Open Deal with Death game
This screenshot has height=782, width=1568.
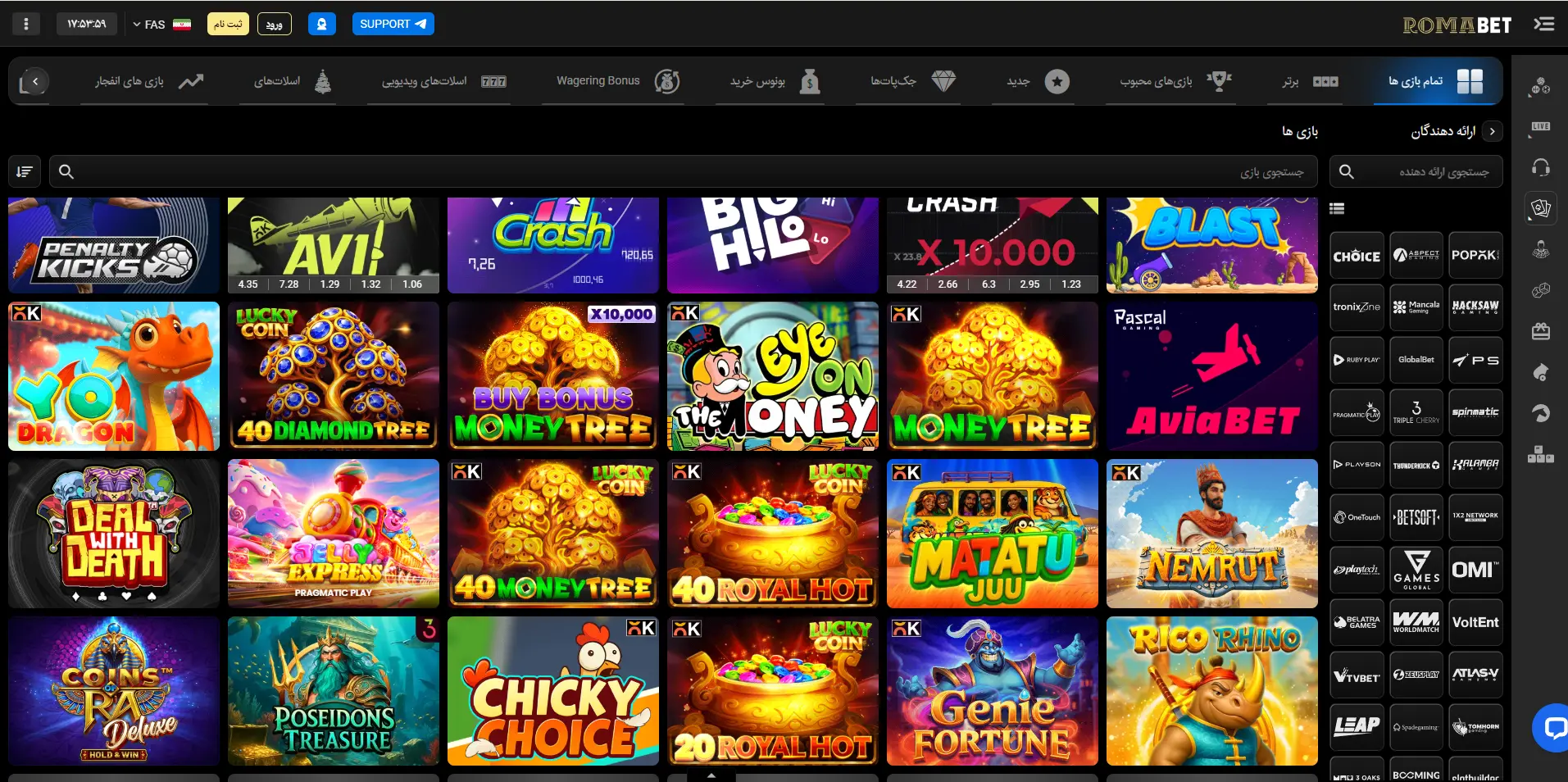point(114,534)
